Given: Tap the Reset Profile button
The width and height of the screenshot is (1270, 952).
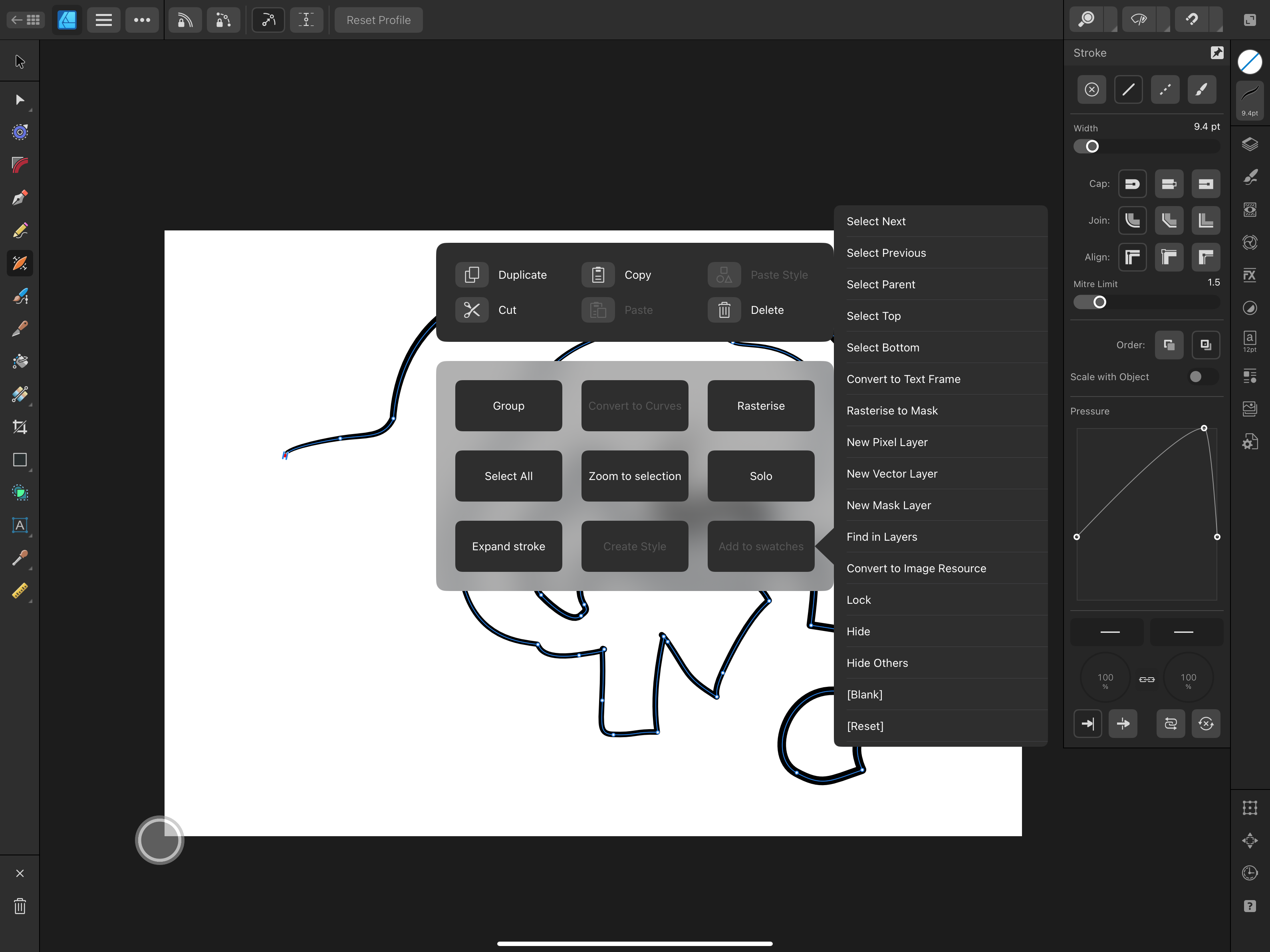Looking at the screenshot, I should (378, 20).
